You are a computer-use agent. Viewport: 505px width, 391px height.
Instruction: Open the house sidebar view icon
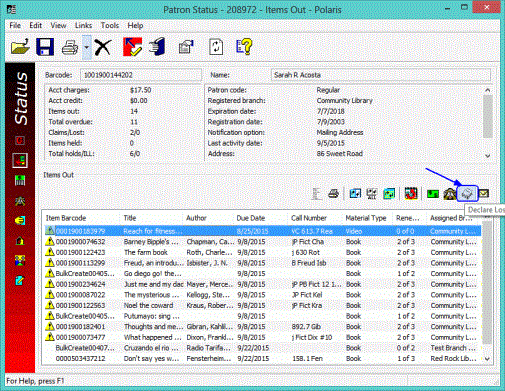pyautogui.click(x=20, y=241)
